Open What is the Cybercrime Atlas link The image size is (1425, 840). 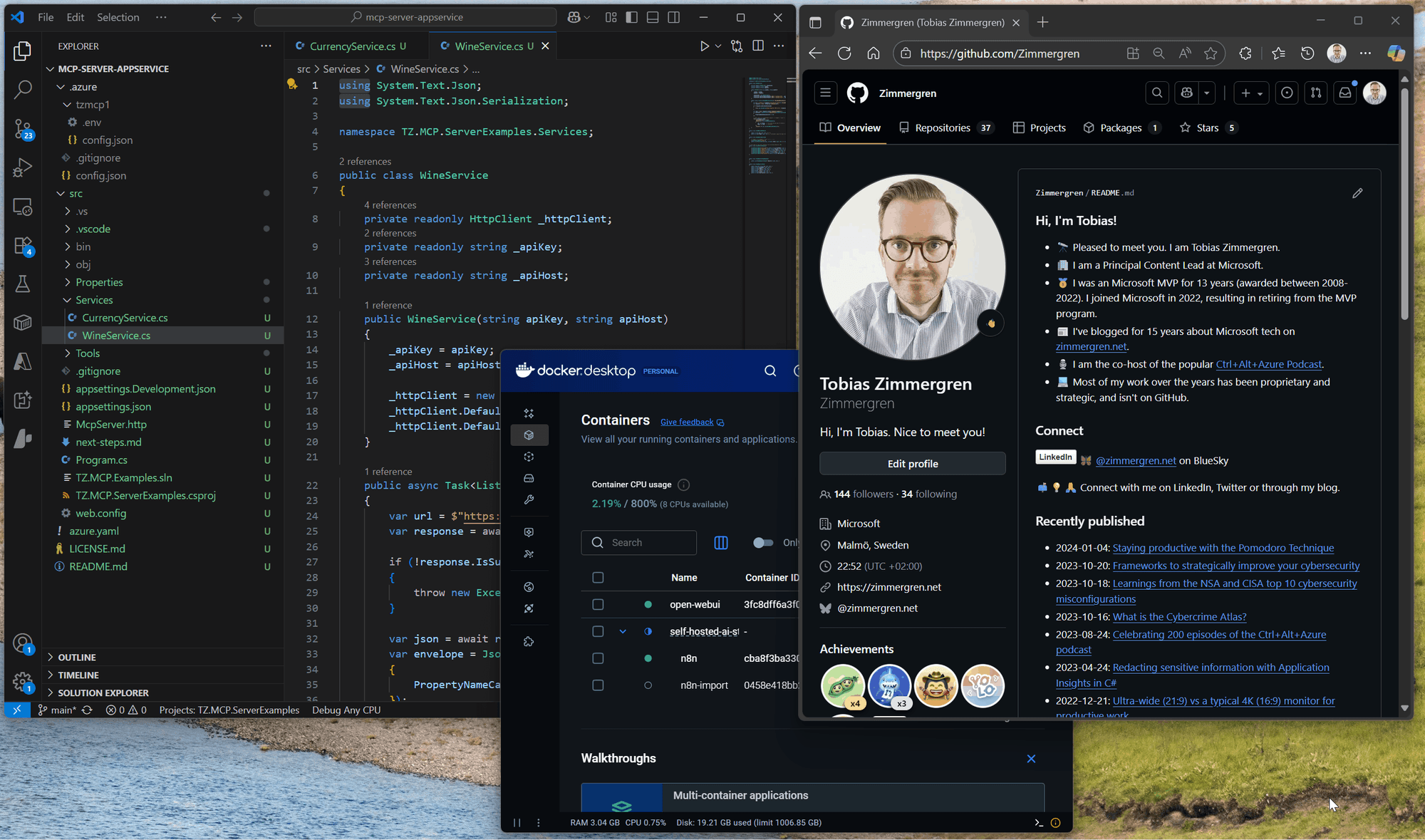tap(1179, 617)
